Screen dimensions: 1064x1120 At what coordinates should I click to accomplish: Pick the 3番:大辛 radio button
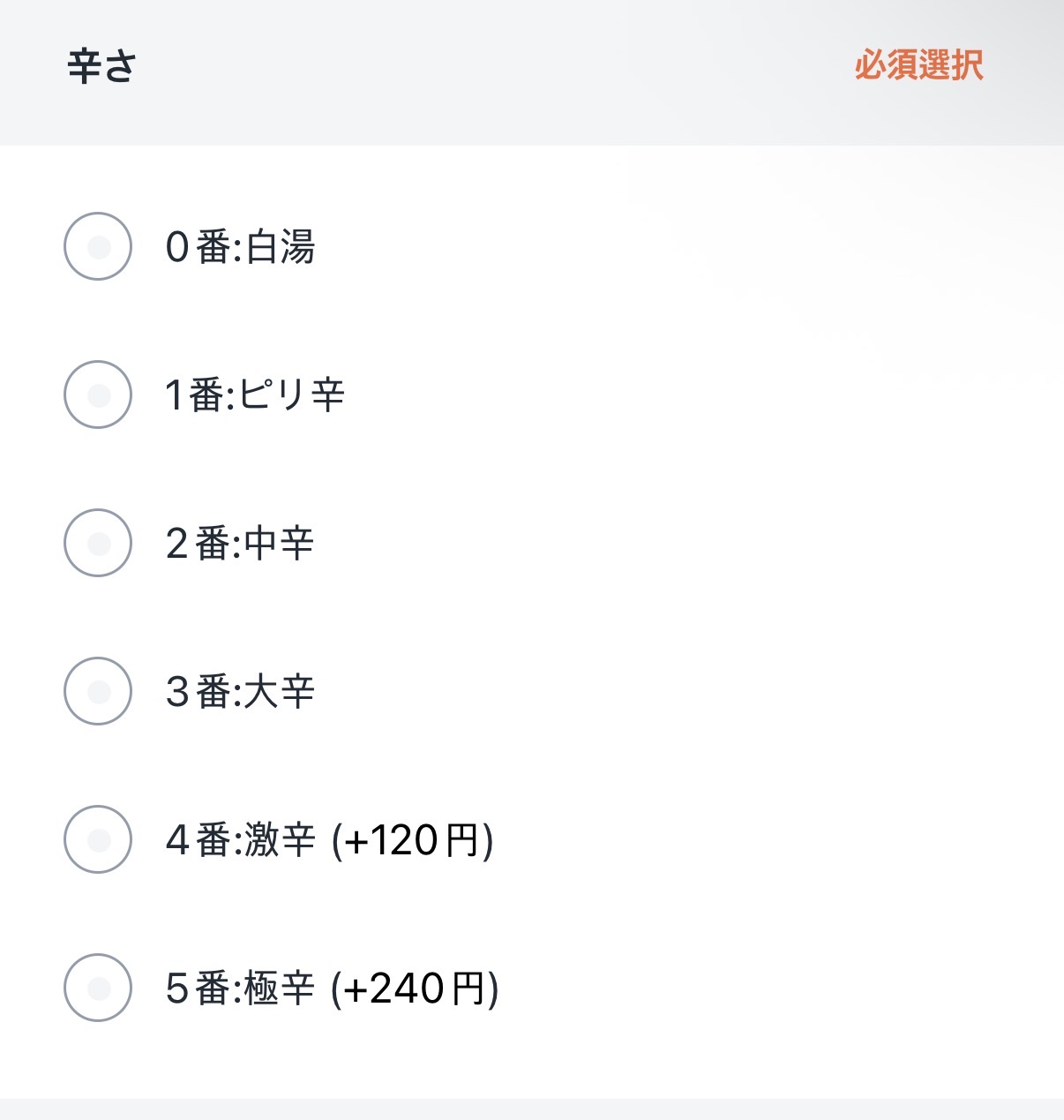point(98,691)
